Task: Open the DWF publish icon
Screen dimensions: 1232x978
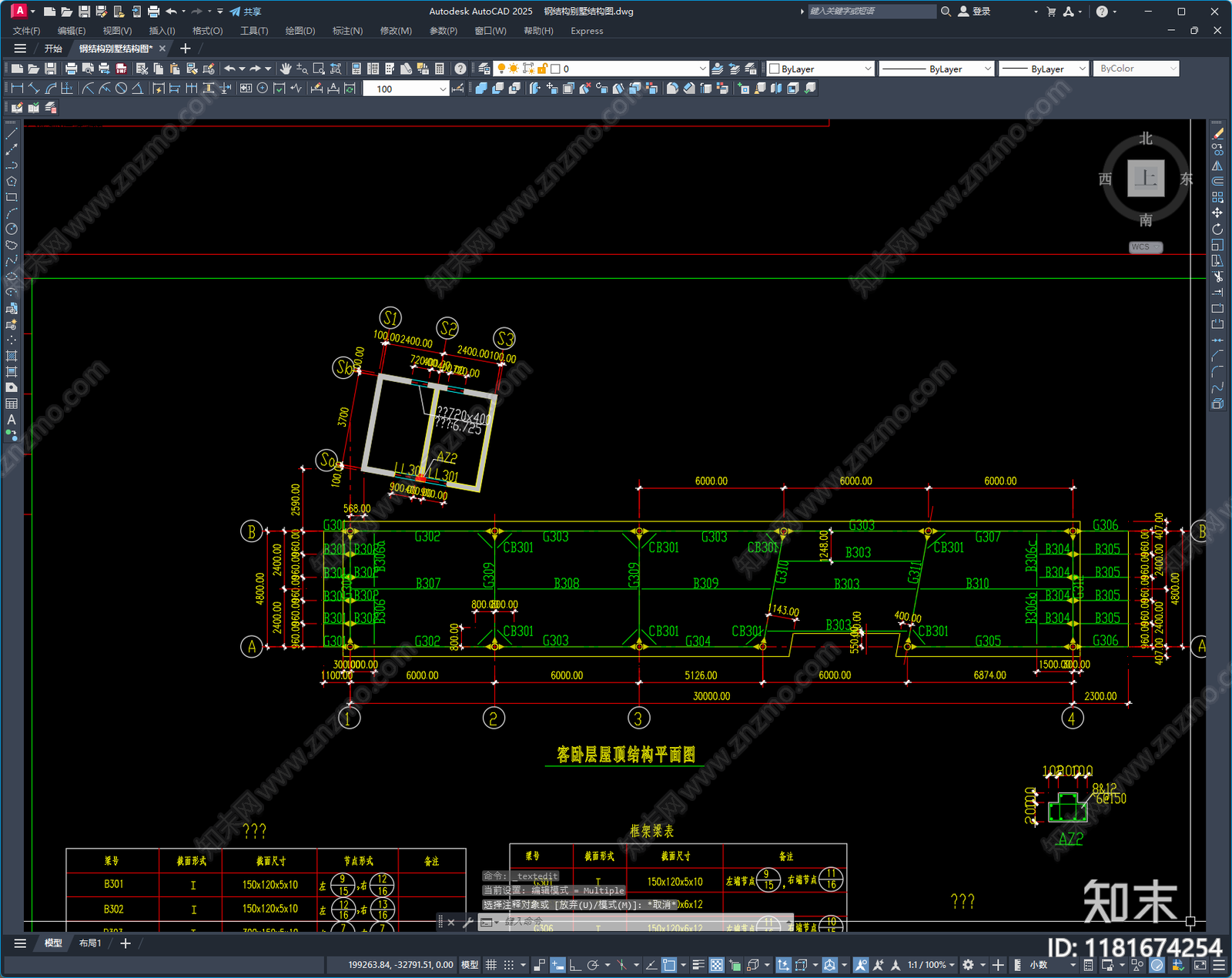Action: pyautogui.click(x=121, y=69)
